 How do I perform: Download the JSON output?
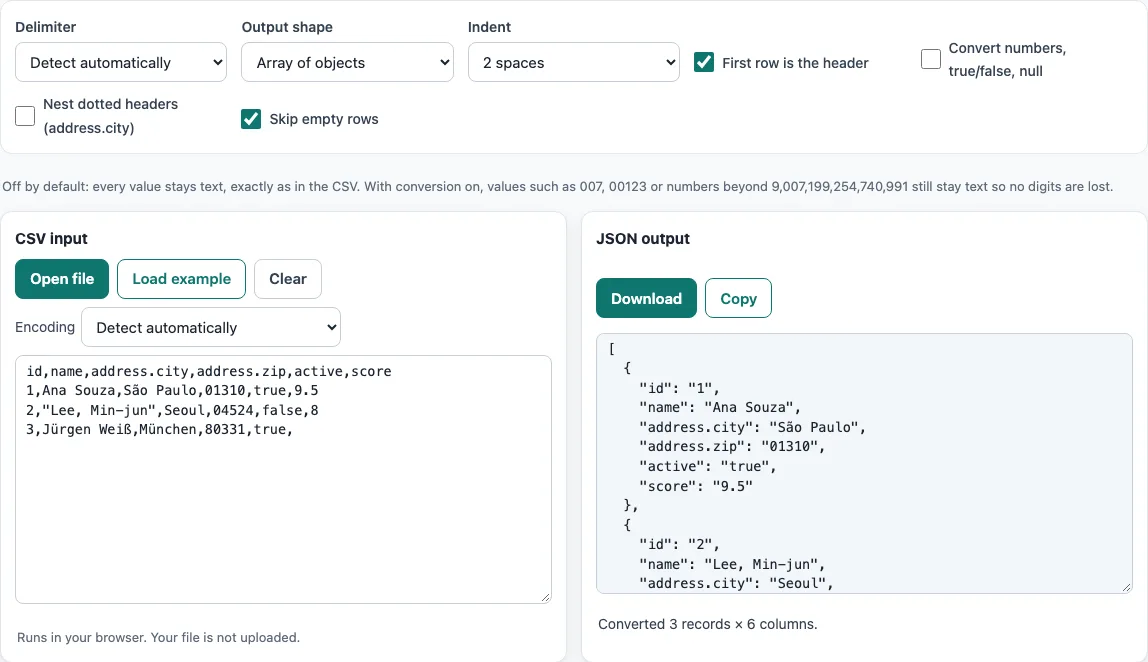click(x=646, y=298)
